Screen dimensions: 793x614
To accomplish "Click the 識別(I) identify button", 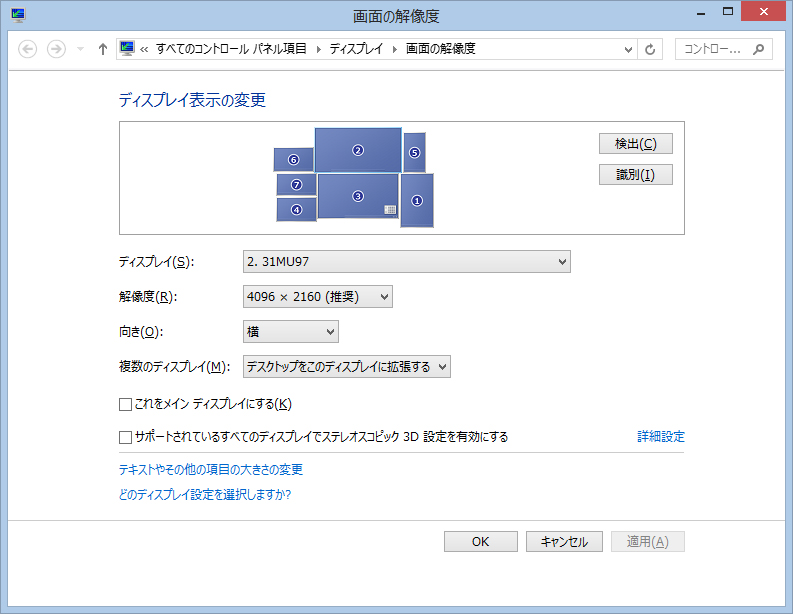I will point(636,174).
